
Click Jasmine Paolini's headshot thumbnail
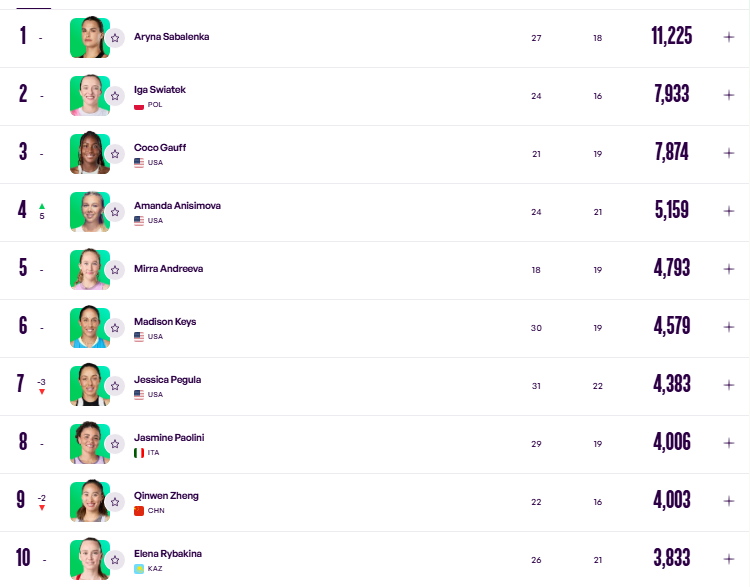[90, 443]
